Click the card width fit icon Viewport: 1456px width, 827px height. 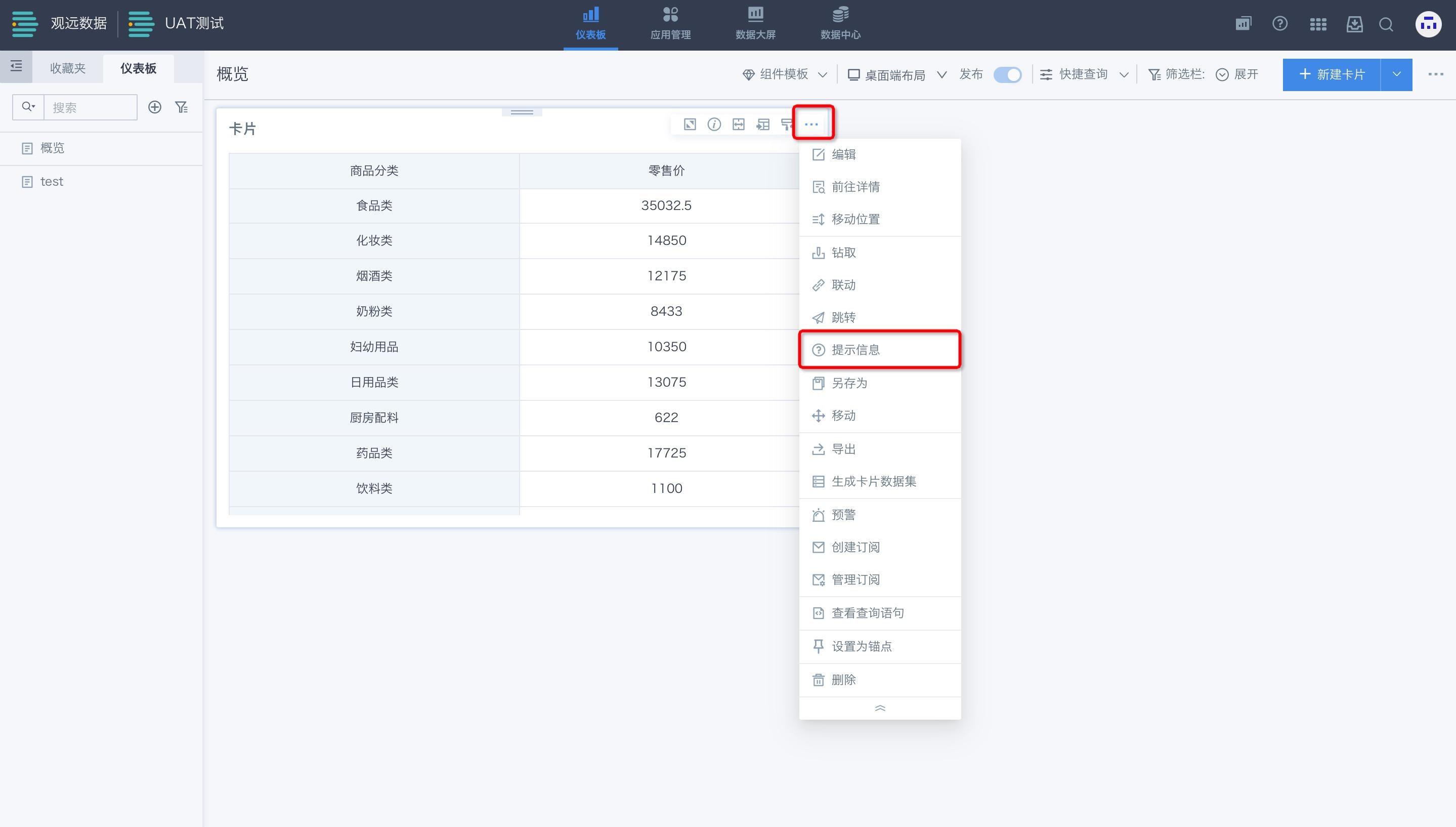pos(739,125)
